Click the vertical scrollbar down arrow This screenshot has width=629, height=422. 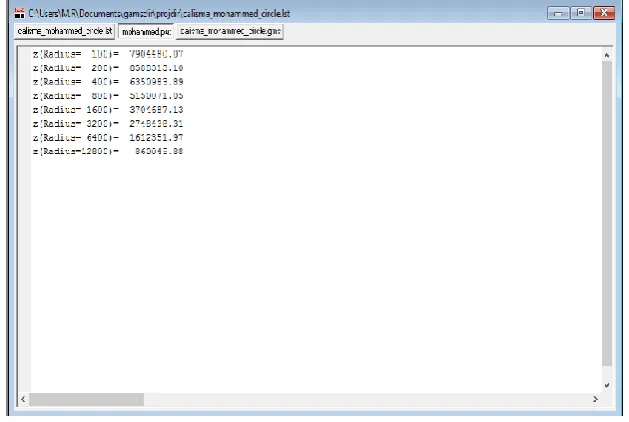coord(607,385)
